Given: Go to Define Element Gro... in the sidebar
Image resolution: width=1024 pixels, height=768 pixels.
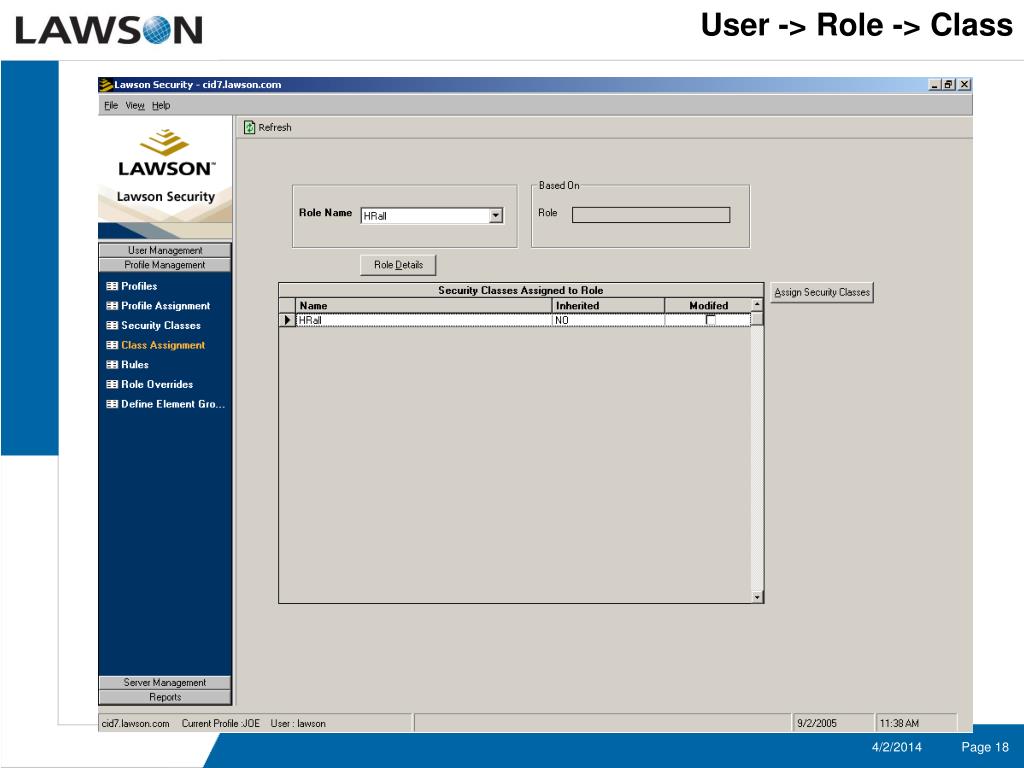Looking at the screenshot, I should tap(173, 404).
